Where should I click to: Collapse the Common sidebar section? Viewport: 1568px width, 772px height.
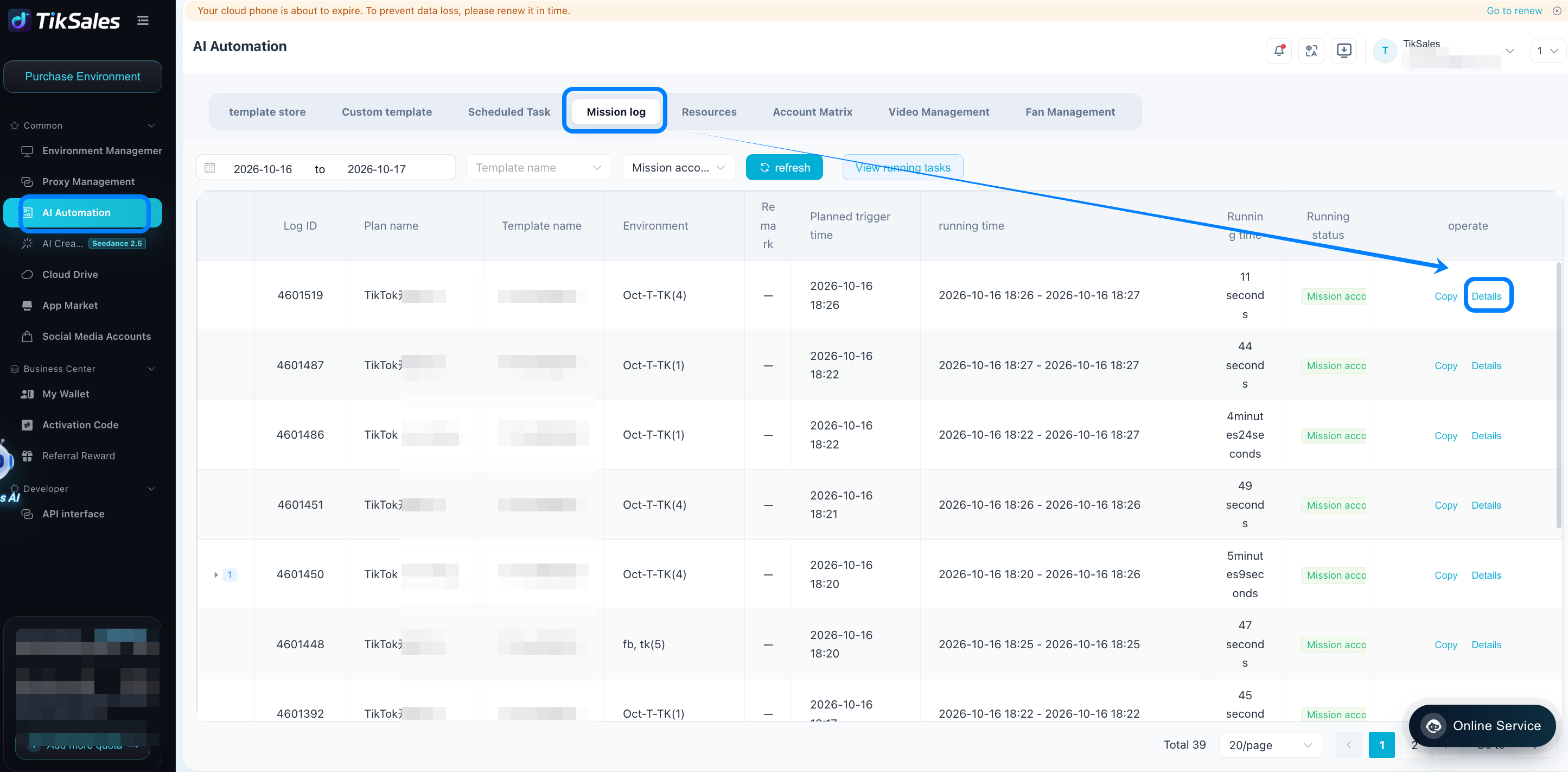(151, 125)
